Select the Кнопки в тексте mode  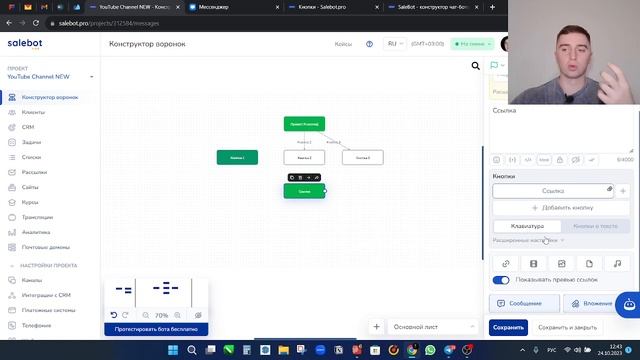(596, 226)
